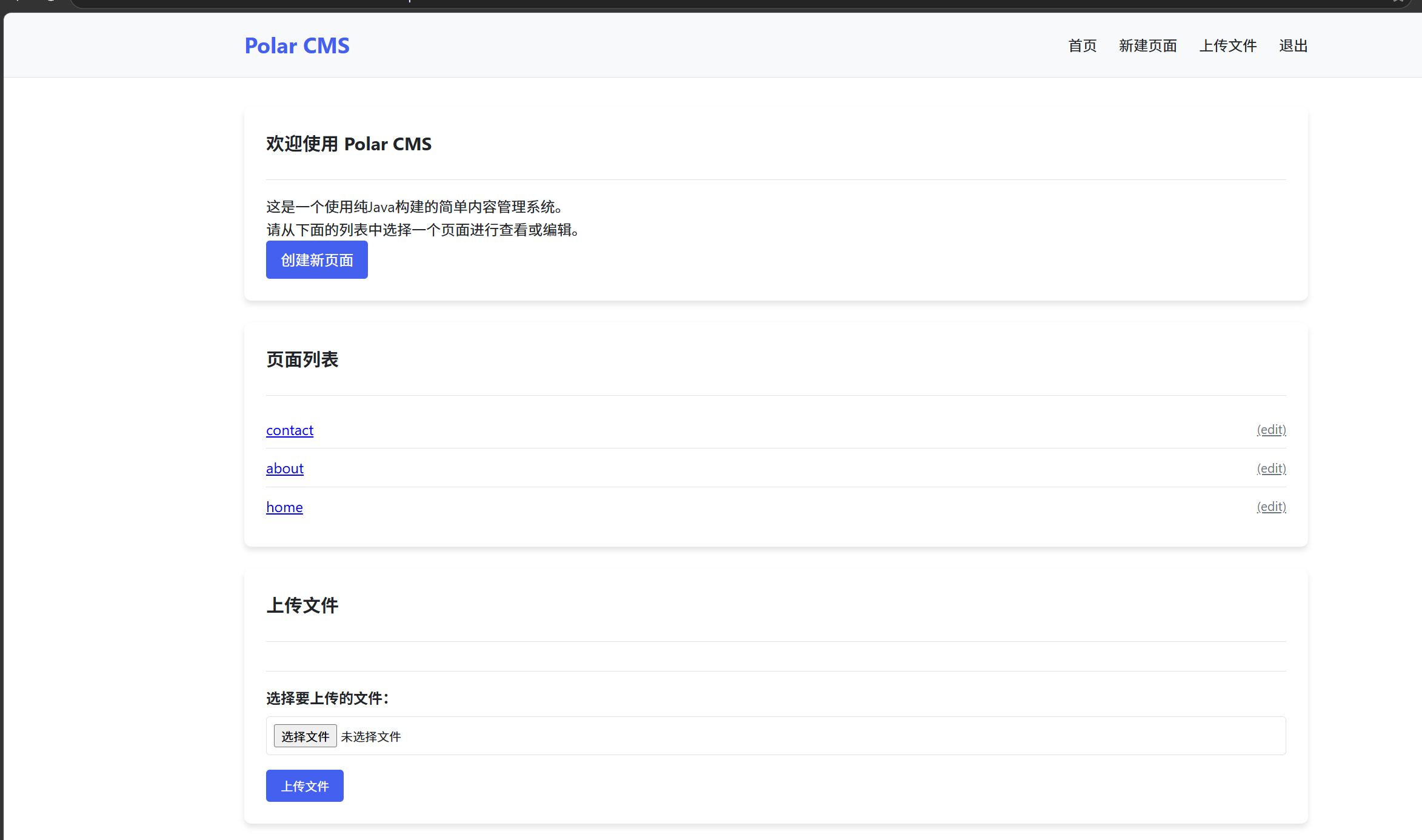Open 新建页面 in the top navigation
Image resolution: width=1422 pixels, height=840 pixels.
click(x=1147, y=45)
